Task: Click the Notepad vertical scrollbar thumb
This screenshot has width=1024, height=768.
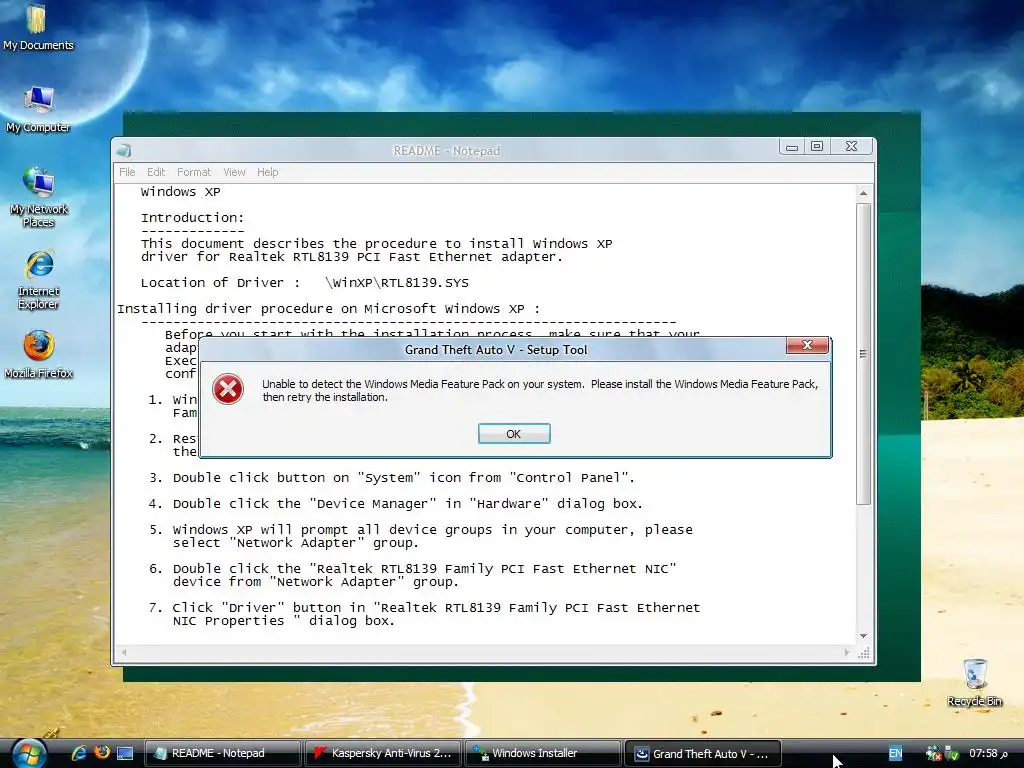Action: (x=863, y=353)
